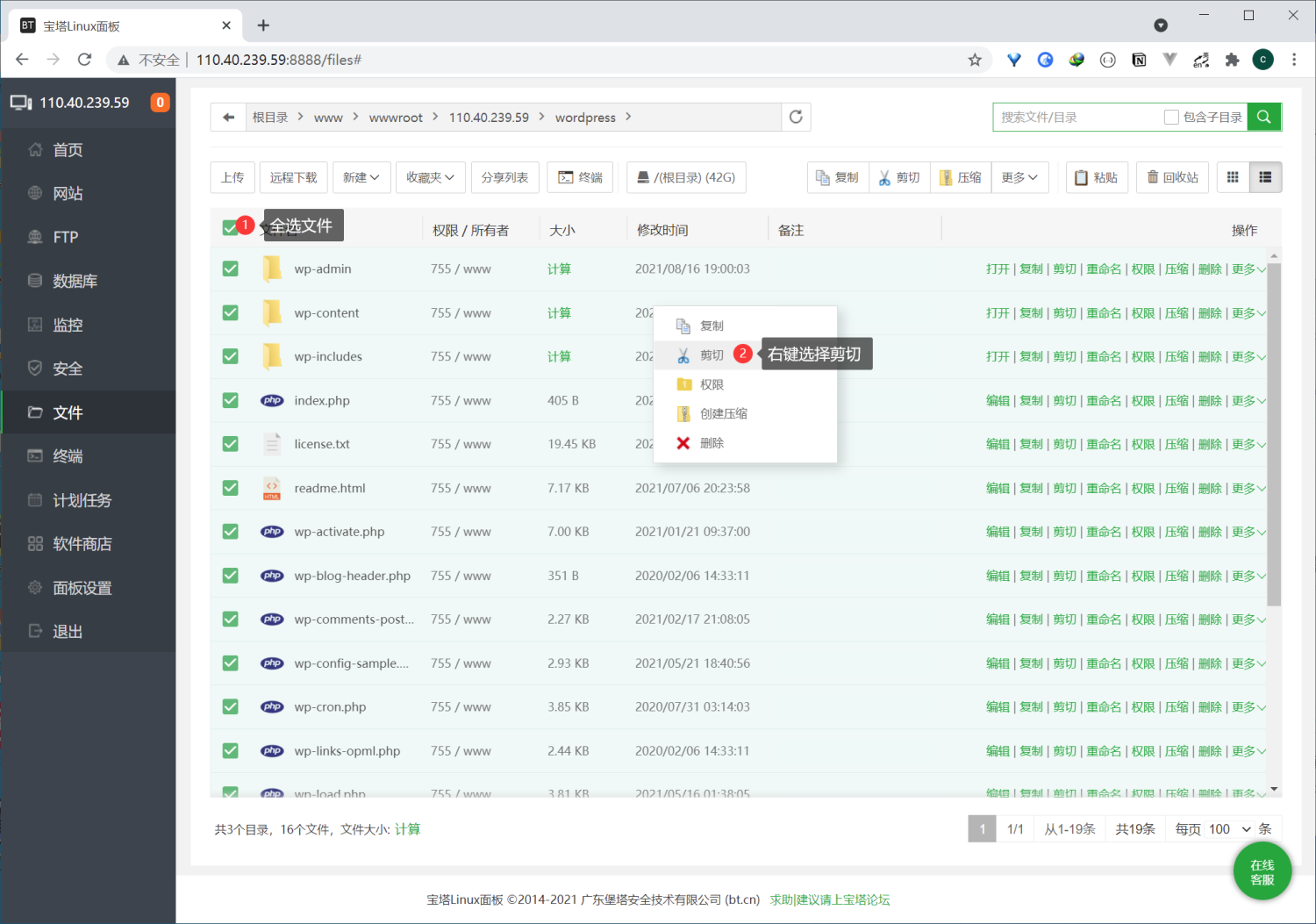Open the 求助|建议请上宝塔论坛 footer link
The image size is (1316, 924).
pos(830,899)
